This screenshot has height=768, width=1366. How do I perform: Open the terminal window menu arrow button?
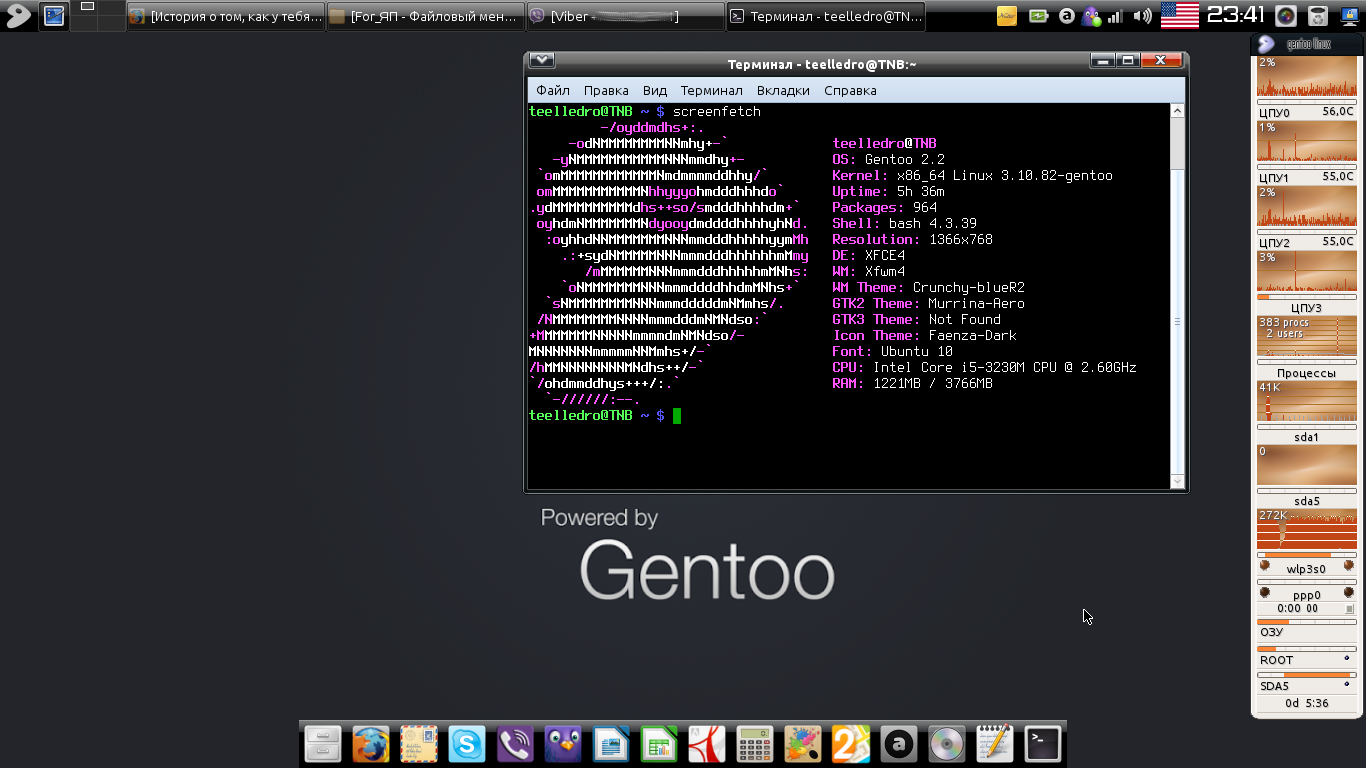tap(541, 61)
